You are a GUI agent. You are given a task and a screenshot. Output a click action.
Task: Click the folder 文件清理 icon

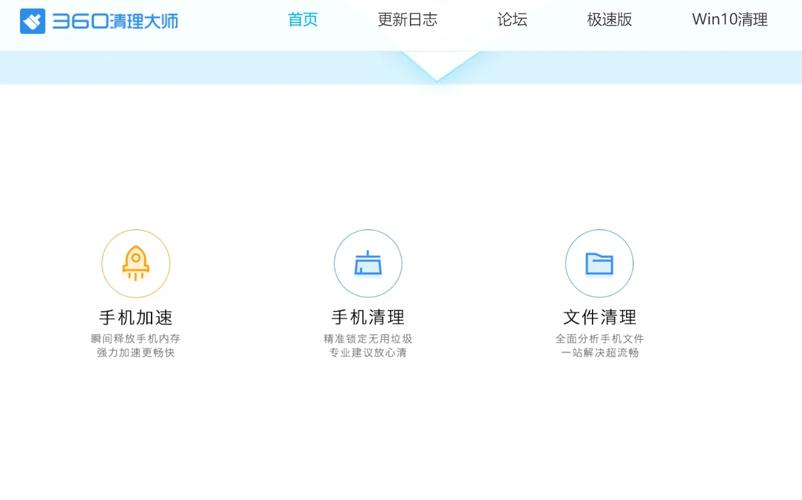click(x=599, y=263)
